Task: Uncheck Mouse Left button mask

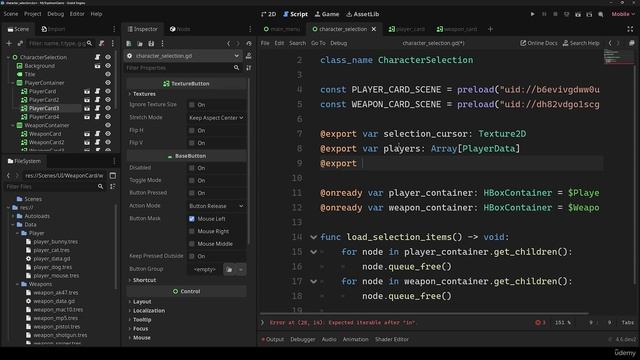Action: (192, 219)
